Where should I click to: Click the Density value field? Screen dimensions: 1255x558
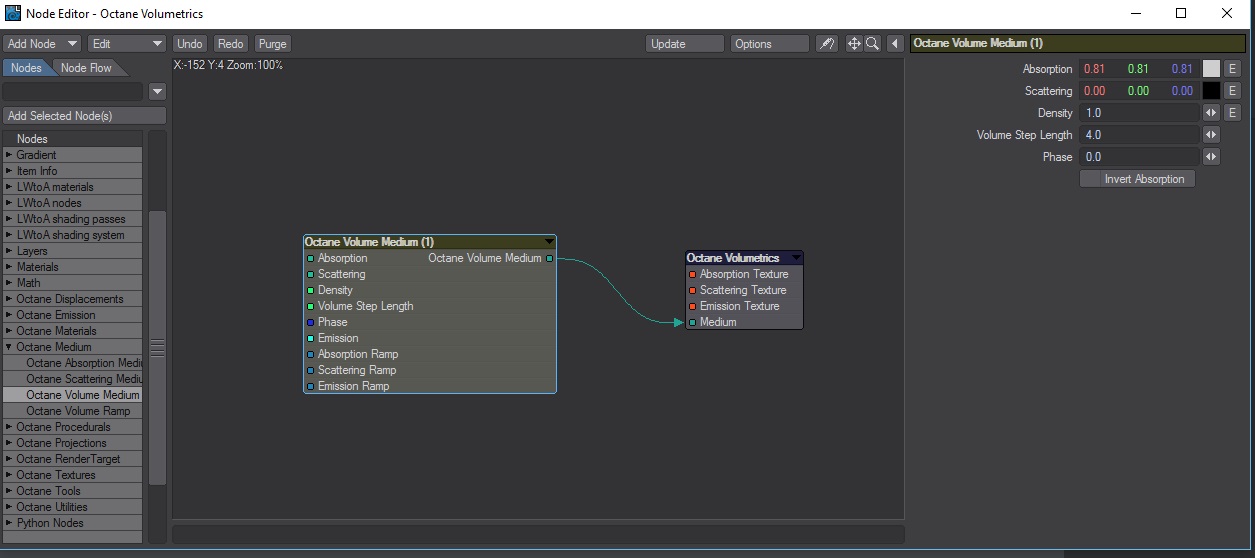(x=1139, y=113)
